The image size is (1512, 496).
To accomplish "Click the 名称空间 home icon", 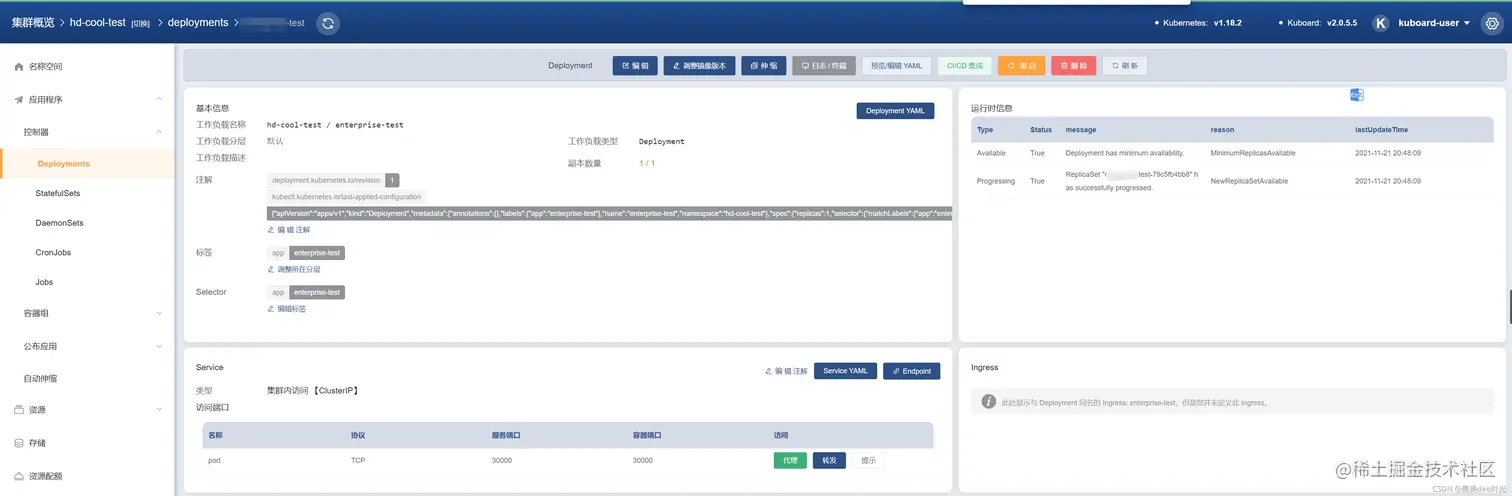I will [x=18, y=67].
